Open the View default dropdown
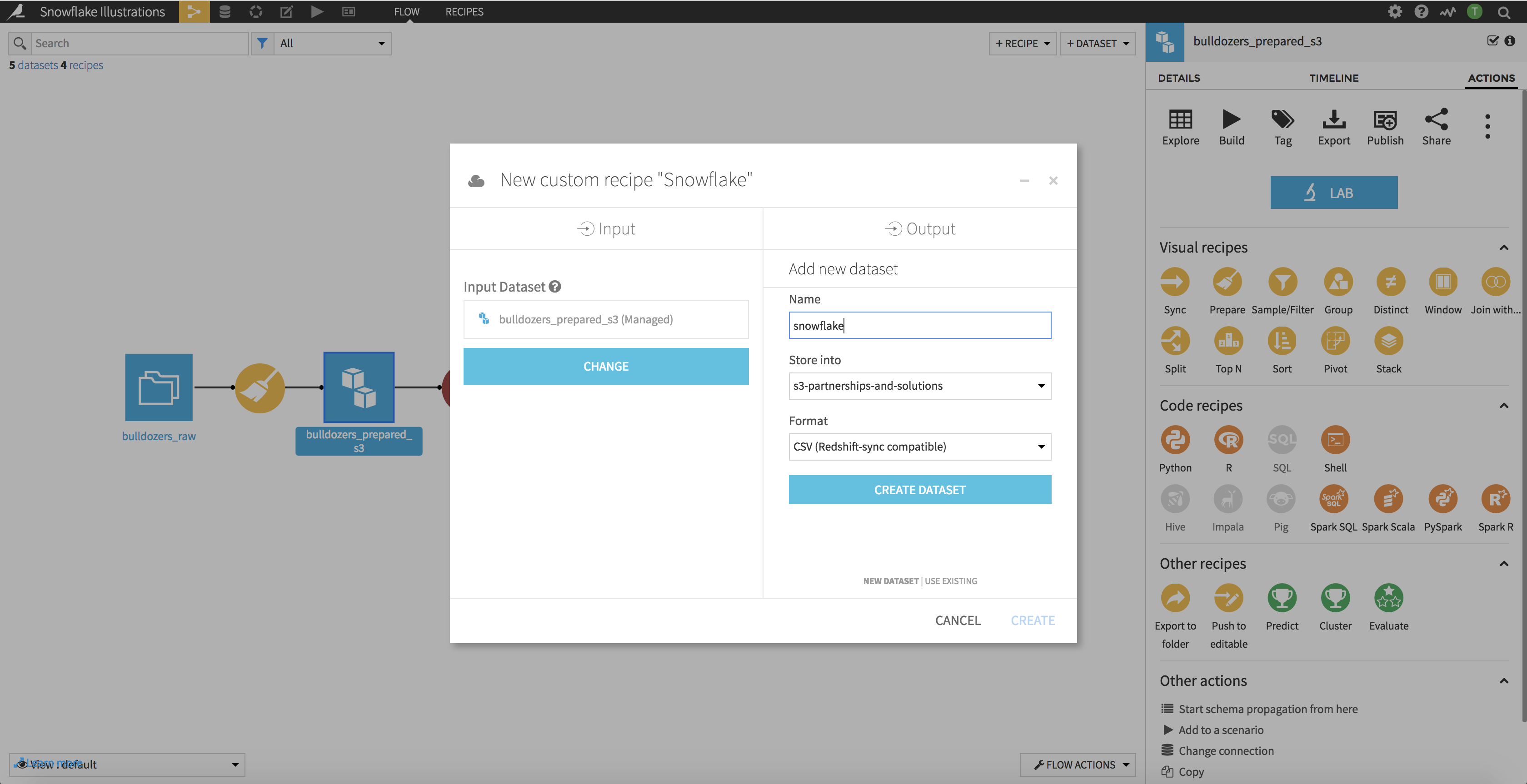1527x784 pixels. click(x=127, y=764)
